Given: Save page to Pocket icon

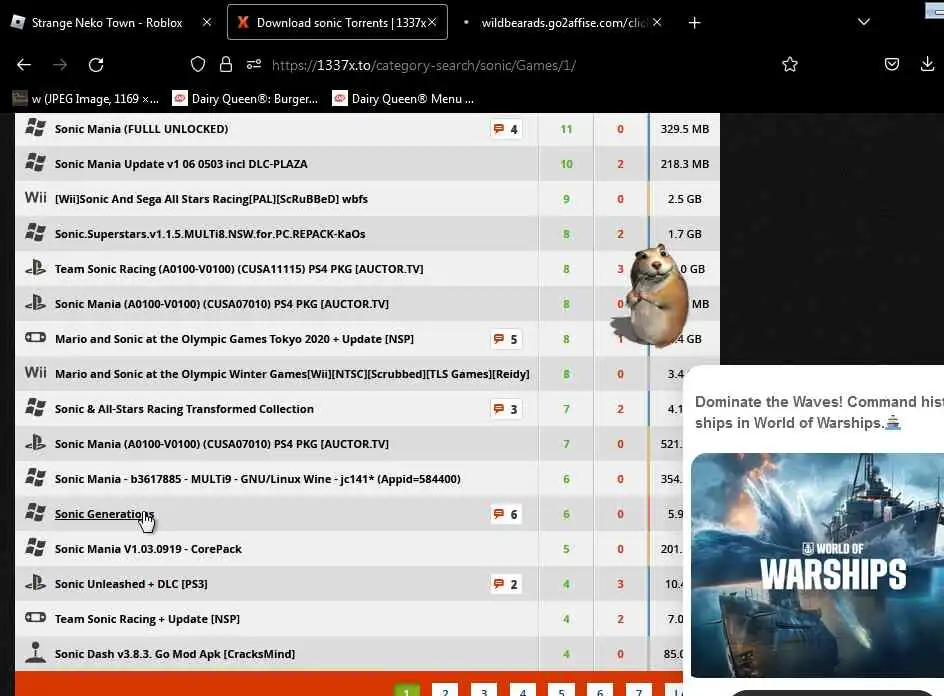Looking at the screenshot, I should tap(892, 64).
